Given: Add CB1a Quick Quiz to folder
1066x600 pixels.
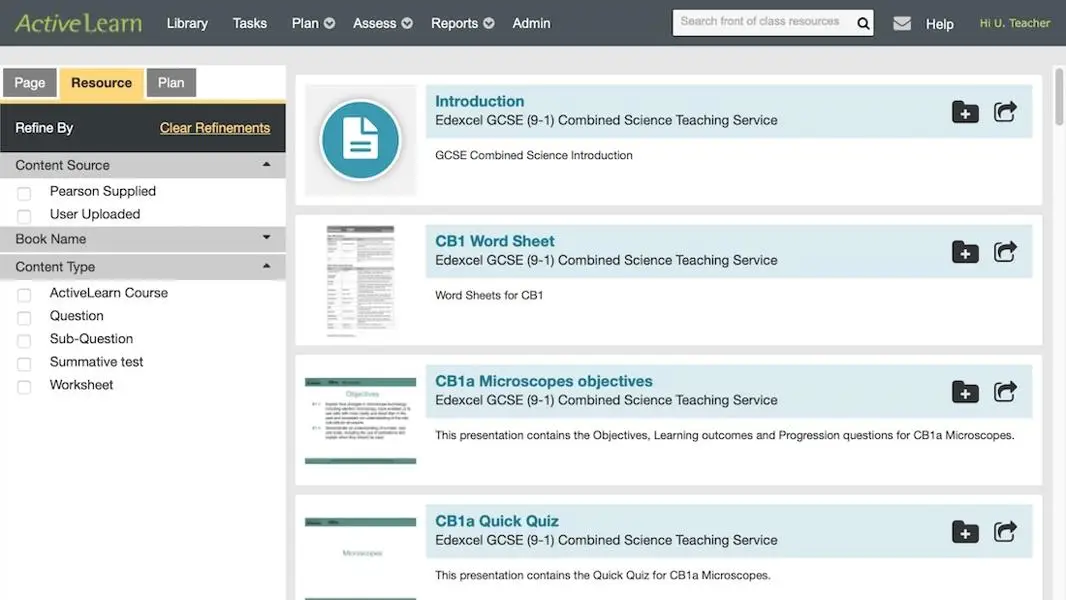Looking at the screenshot, I should tap(965, 531).
